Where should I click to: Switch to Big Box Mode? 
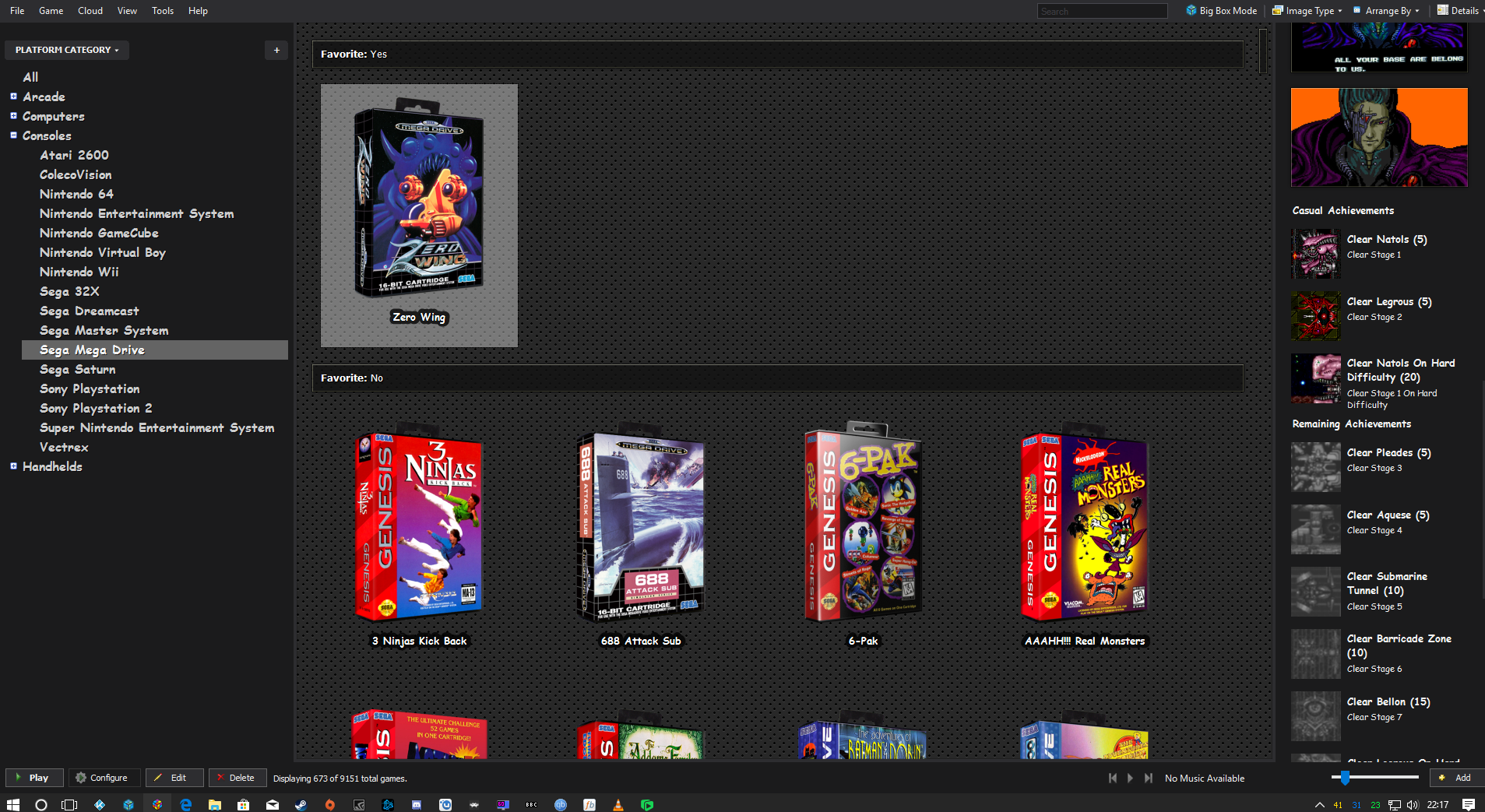1221,11
